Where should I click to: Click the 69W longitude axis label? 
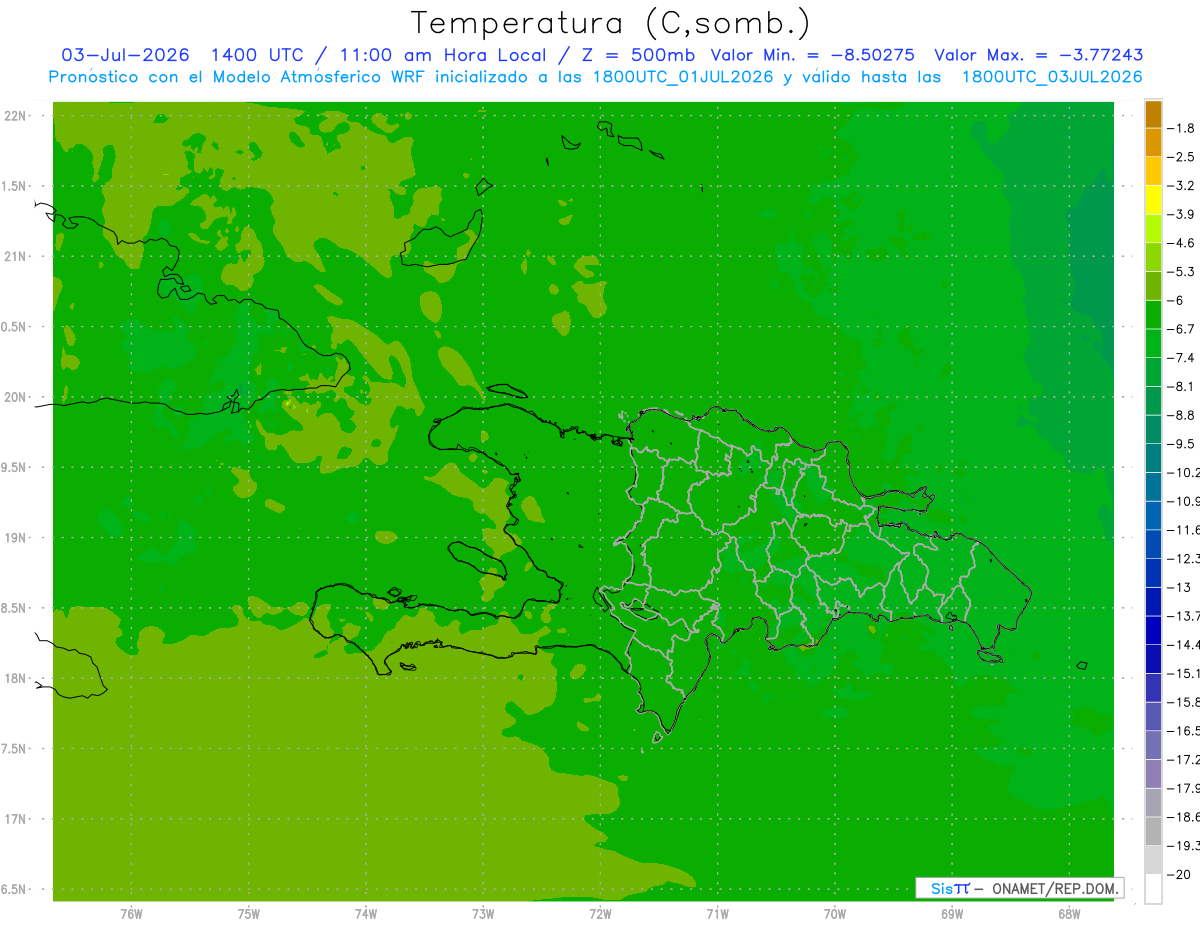pos(952,914)
